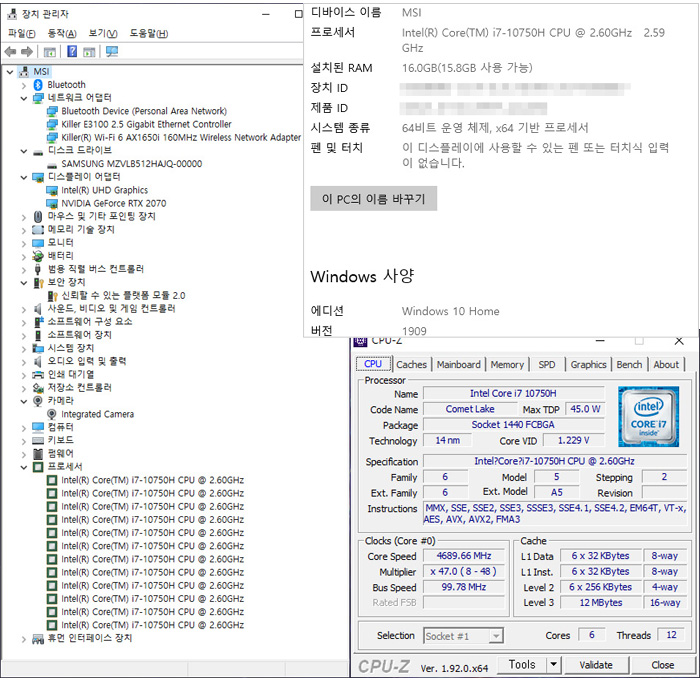Select the CPU tab in CPU-Z
Image resolution: width=700 pixels, height=681 pixels.
(373, 364)
